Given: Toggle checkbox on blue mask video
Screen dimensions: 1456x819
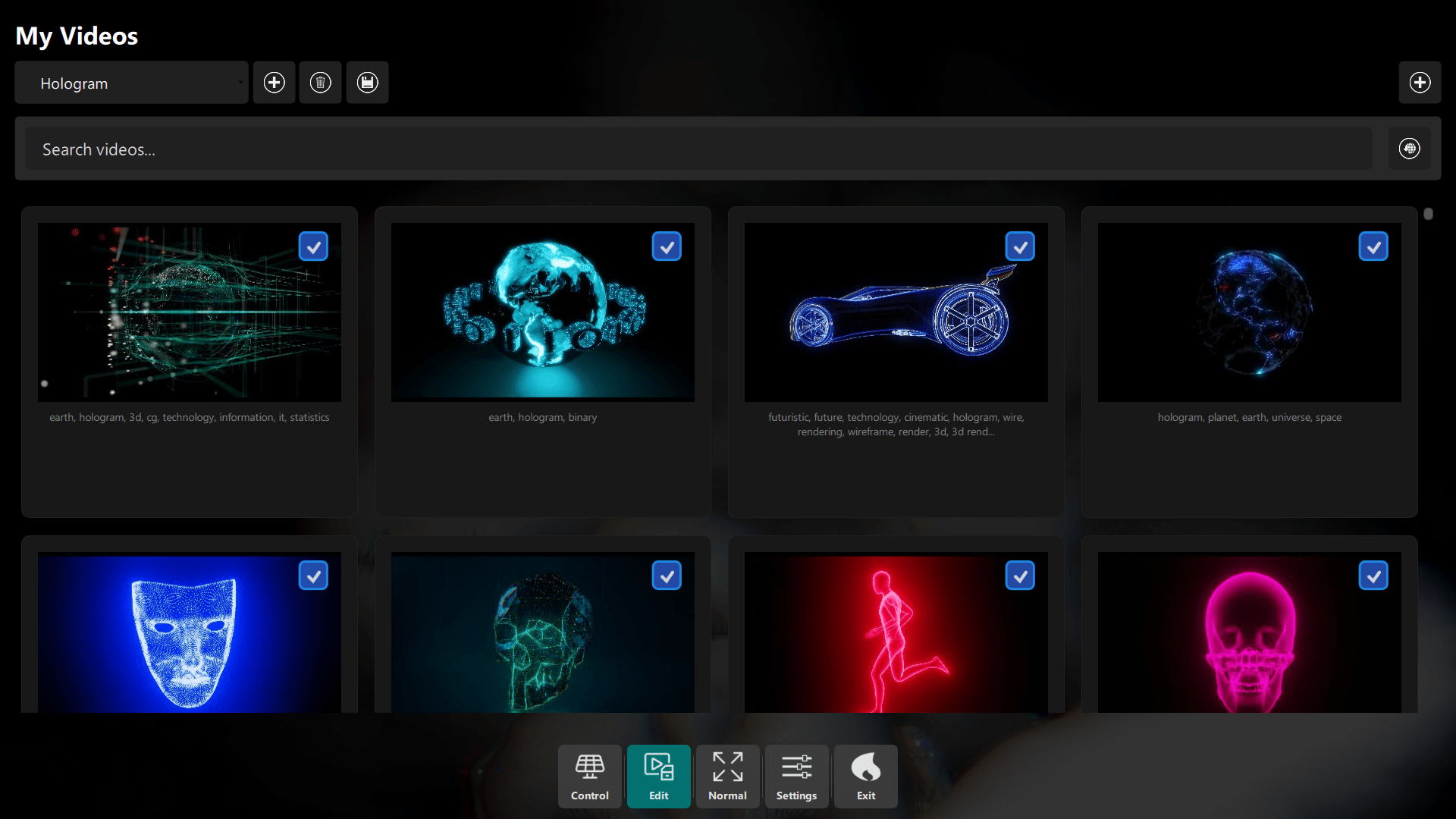Looking at the screenshot, I should tap(313, 576).
